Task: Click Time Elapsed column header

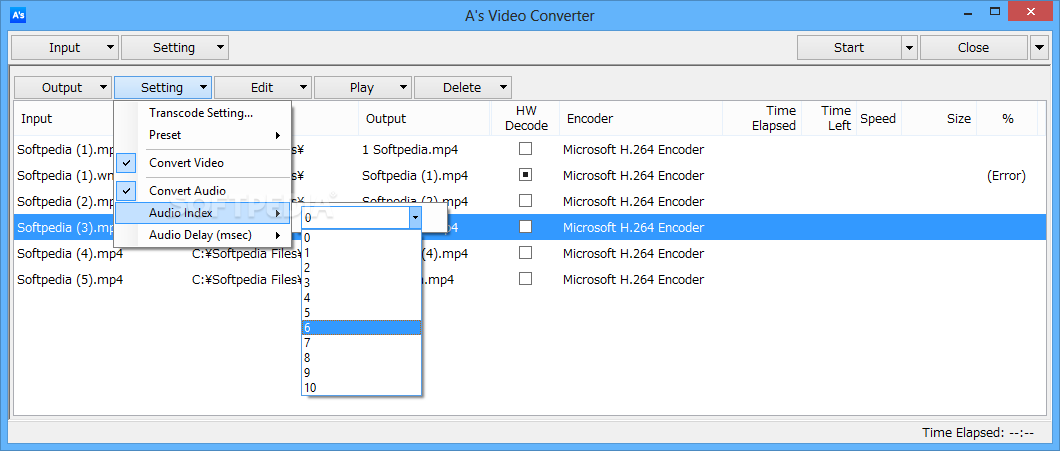Action: tap(762, 118)
